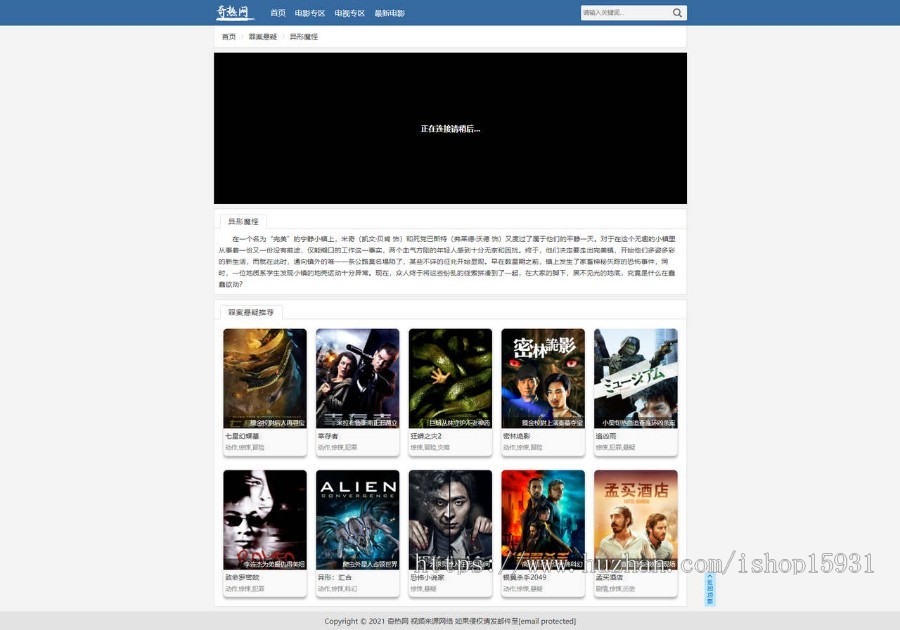Open 电视专区 in the top navigation
The height and width of the screenshot is (630, 900).
tap(350, 13)
